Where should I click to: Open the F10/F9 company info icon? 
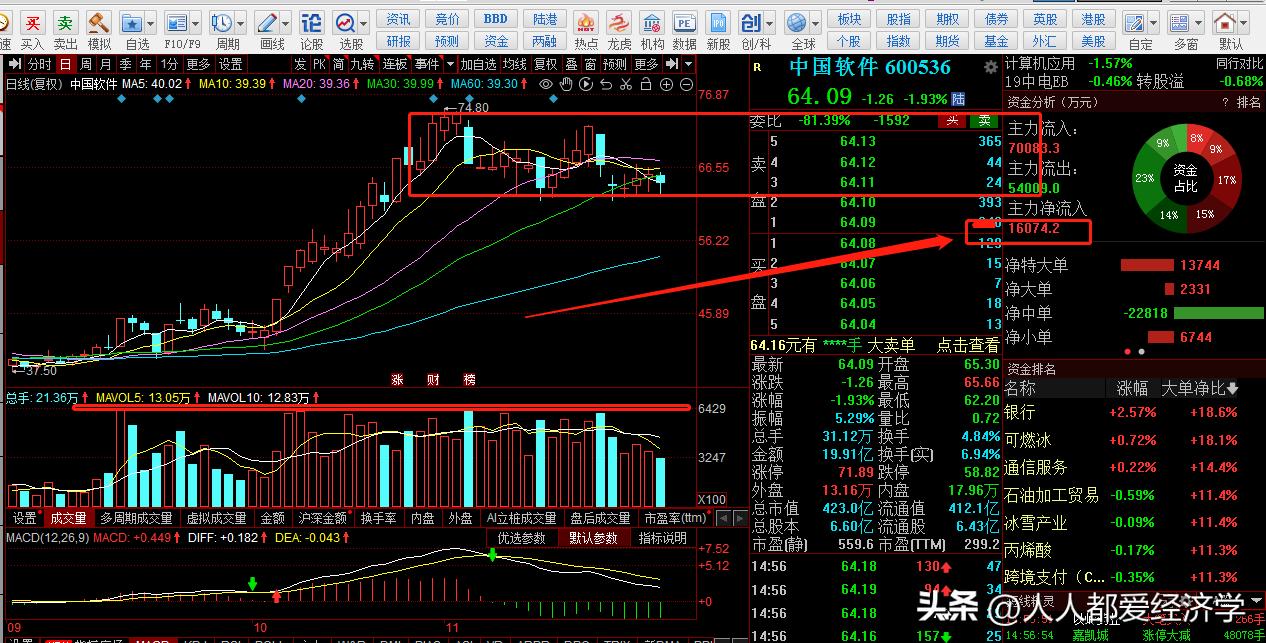(x=176, y=22)
